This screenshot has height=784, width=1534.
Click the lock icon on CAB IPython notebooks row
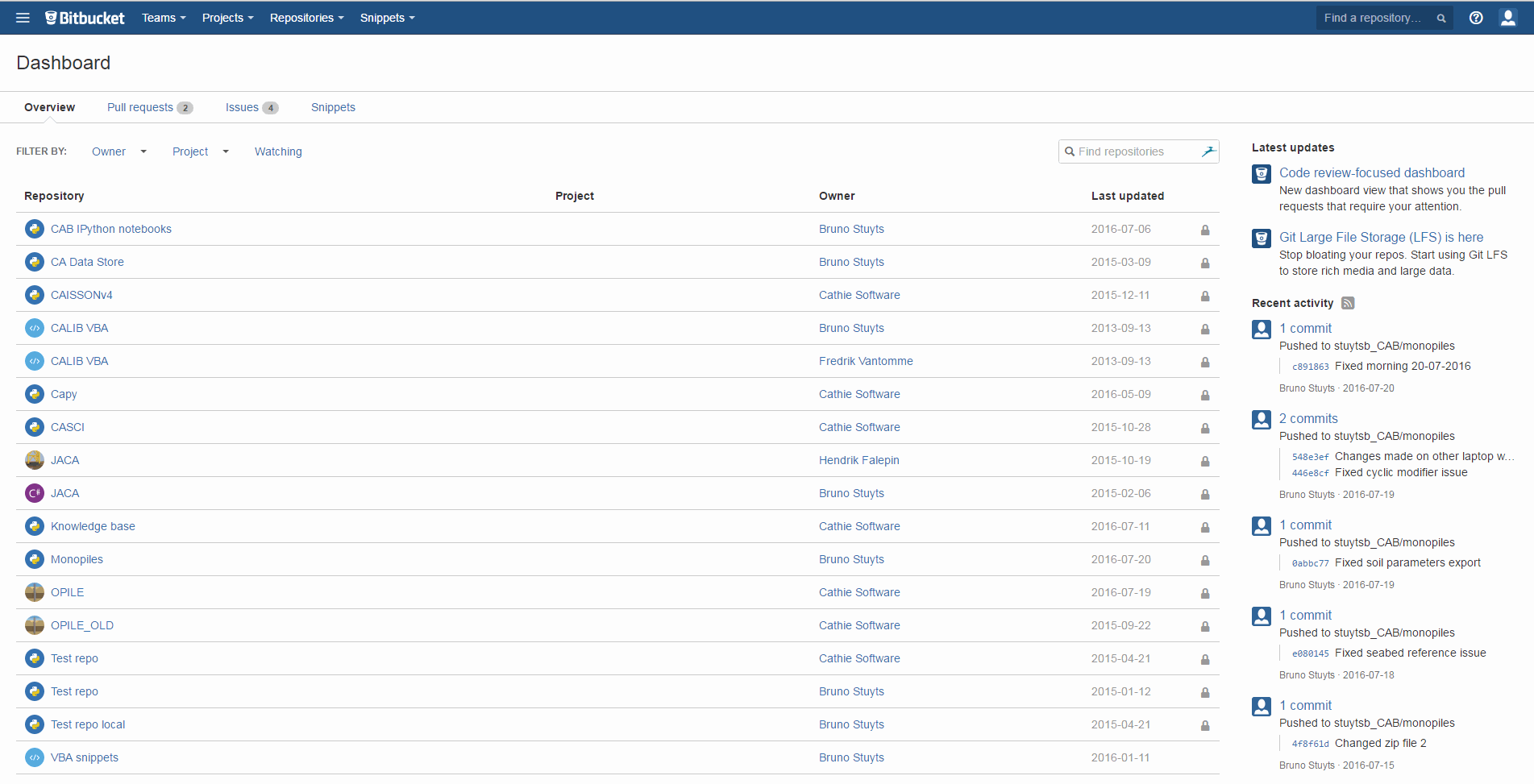click(x=1205, y=230)
